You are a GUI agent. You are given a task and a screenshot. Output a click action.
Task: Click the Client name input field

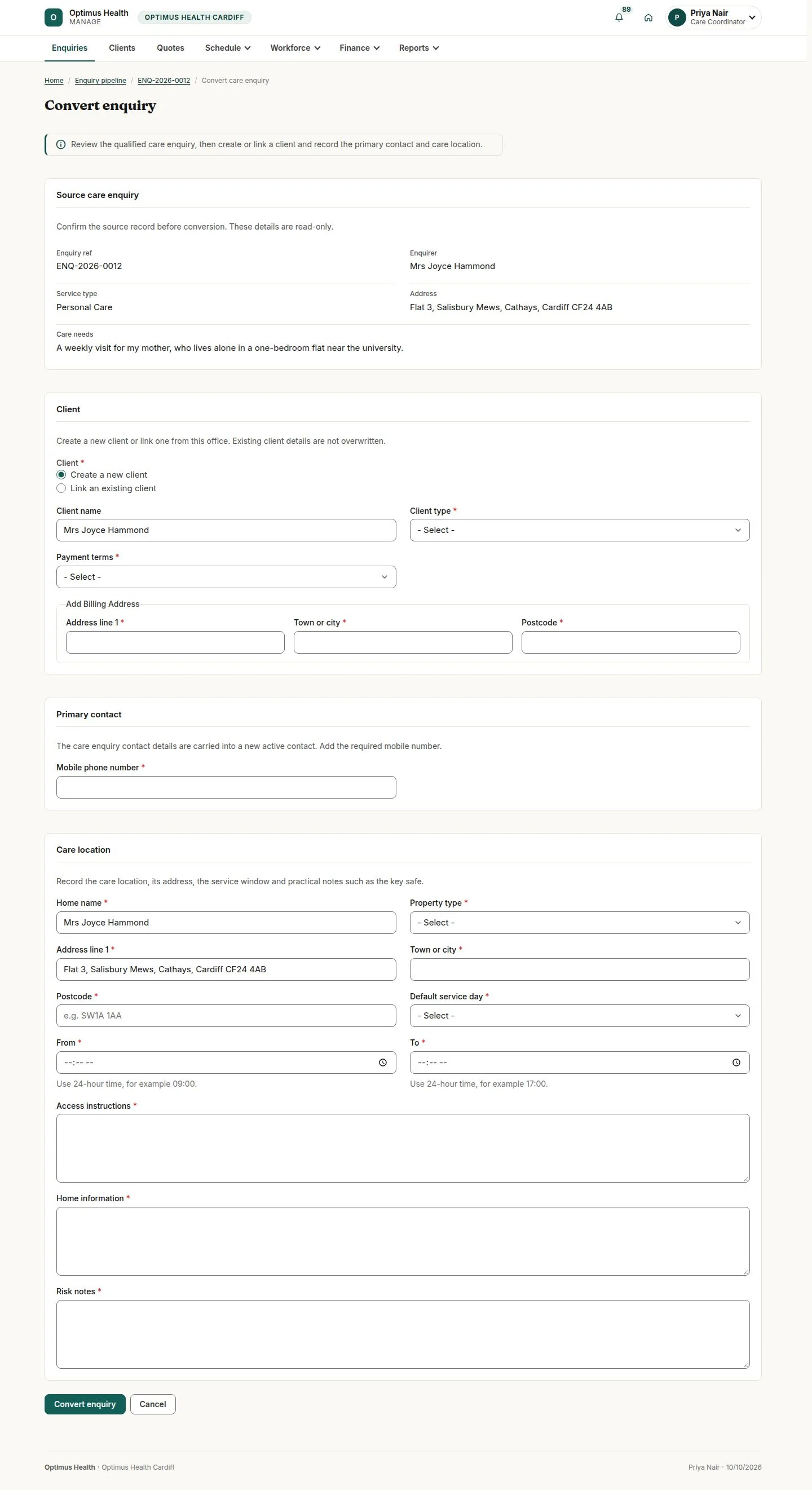[x=226, y=530]
